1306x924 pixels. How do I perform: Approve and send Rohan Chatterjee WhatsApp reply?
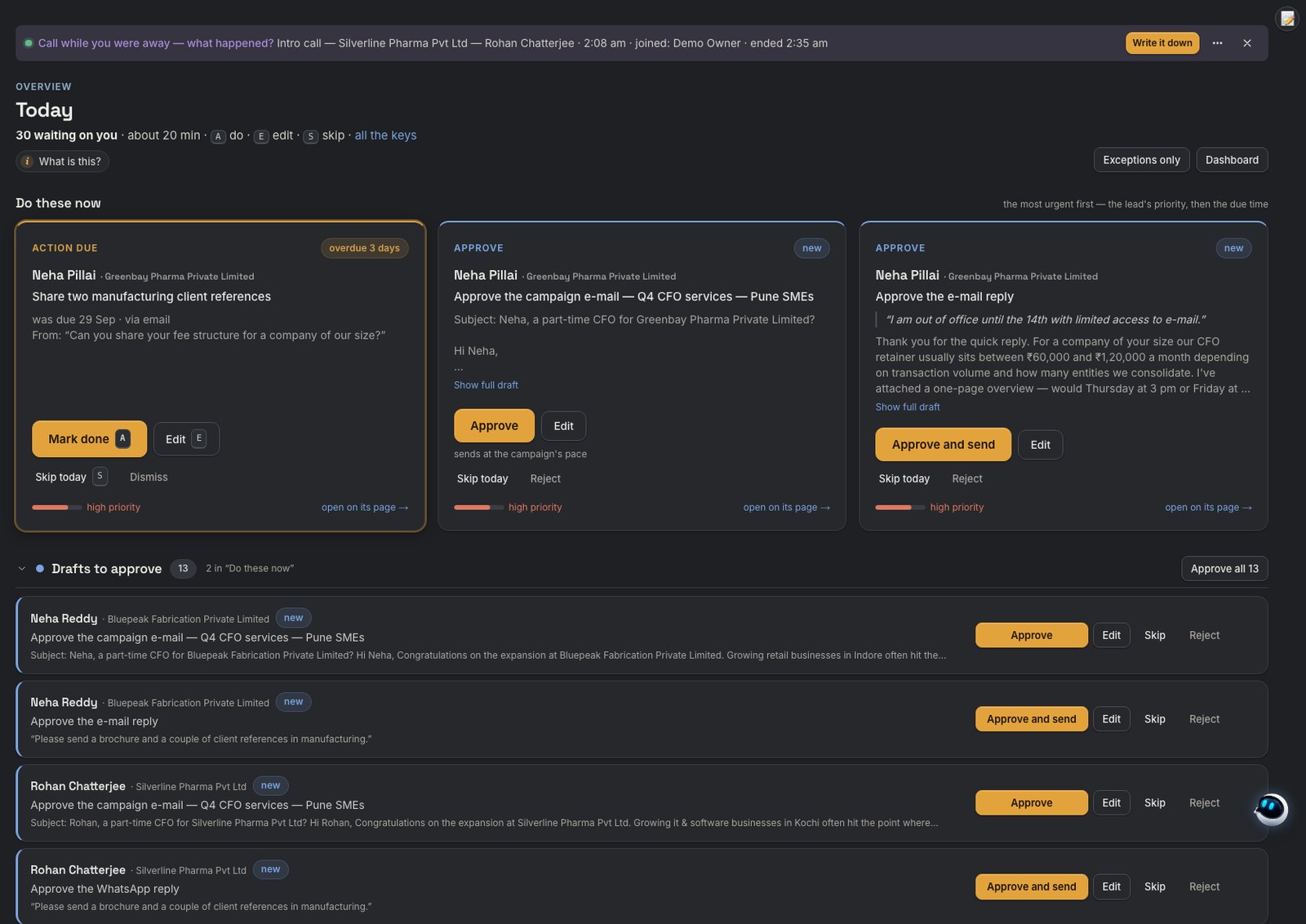[1032, 886]
